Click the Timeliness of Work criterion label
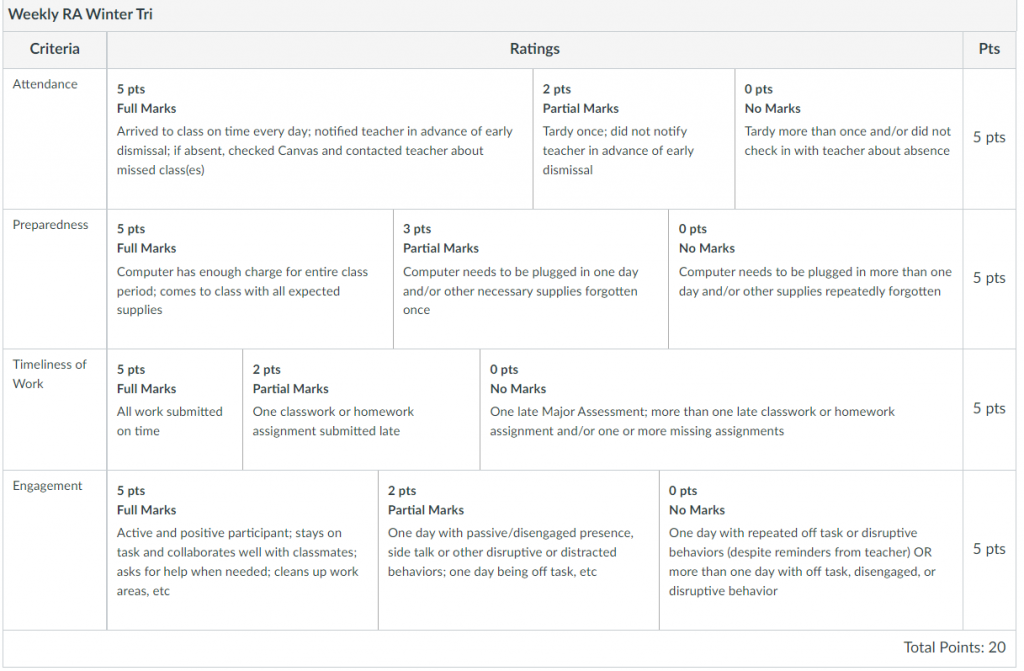This screenshot has width=1024, height=671. [49, 374]
